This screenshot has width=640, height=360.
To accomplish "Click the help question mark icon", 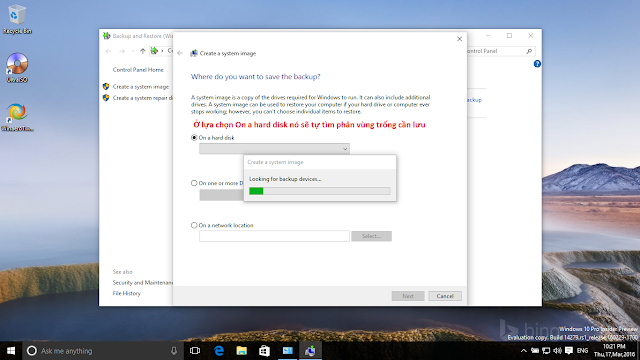I will pyautogui.click(x=537, y=64).
